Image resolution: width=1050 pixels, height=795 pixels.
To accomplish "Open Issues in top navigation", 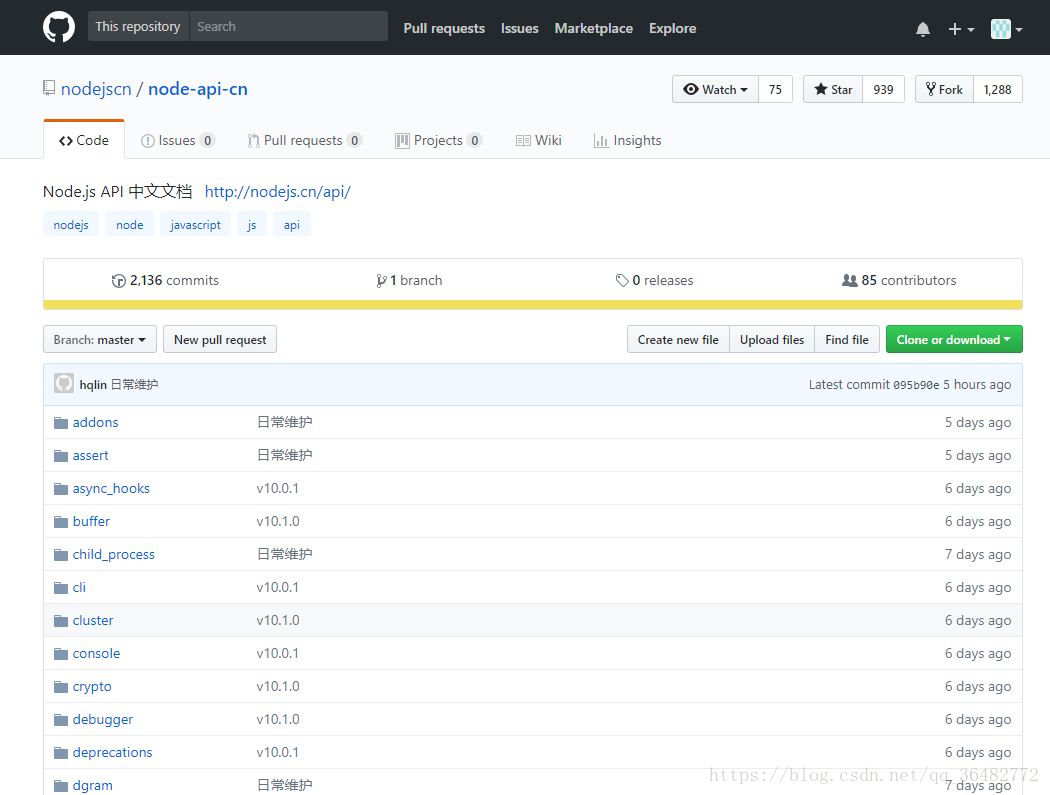I will click(x=520, y=28).
